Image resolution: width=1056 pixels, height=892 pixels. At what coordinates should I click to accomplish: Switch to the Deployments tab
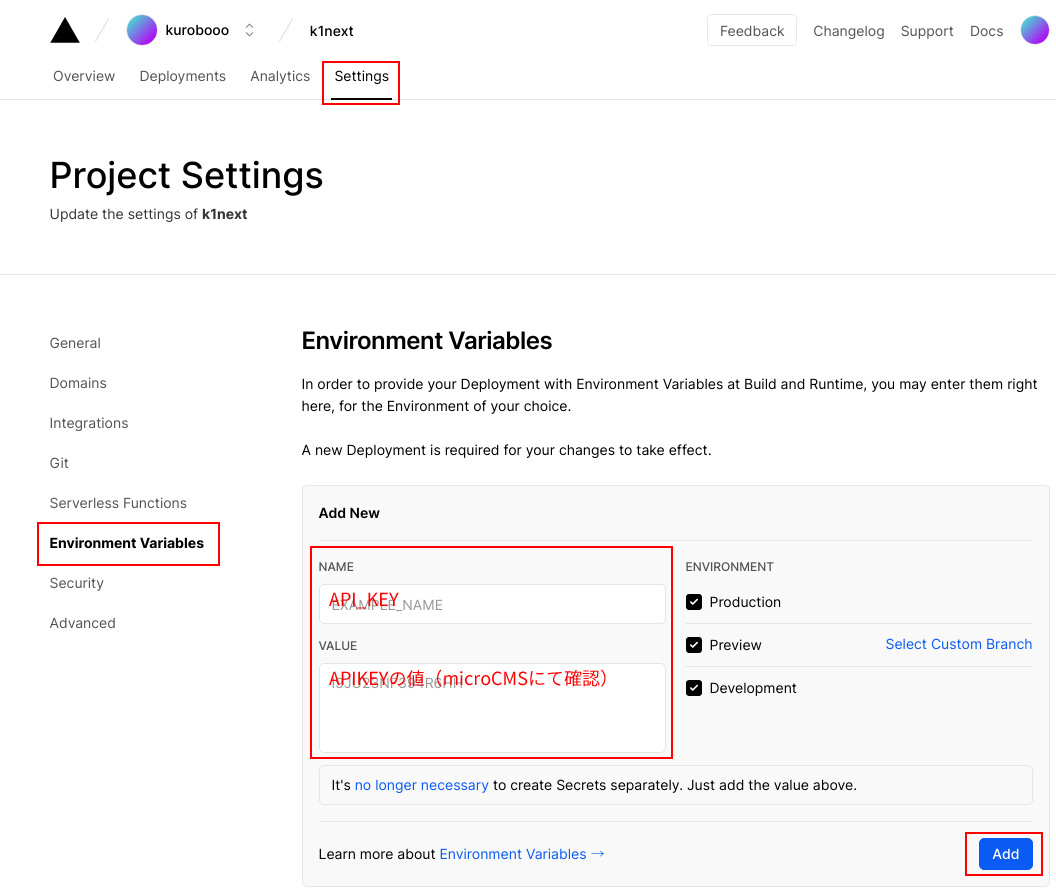click(x=183, y=76)
